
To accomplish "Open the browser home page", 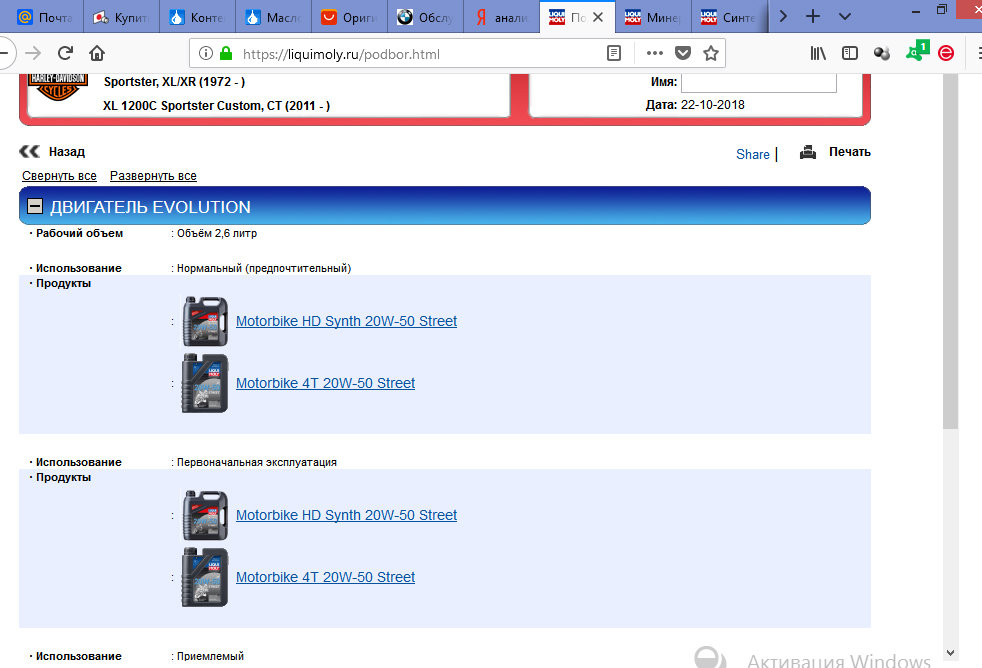I will click(x=96, y=54).
